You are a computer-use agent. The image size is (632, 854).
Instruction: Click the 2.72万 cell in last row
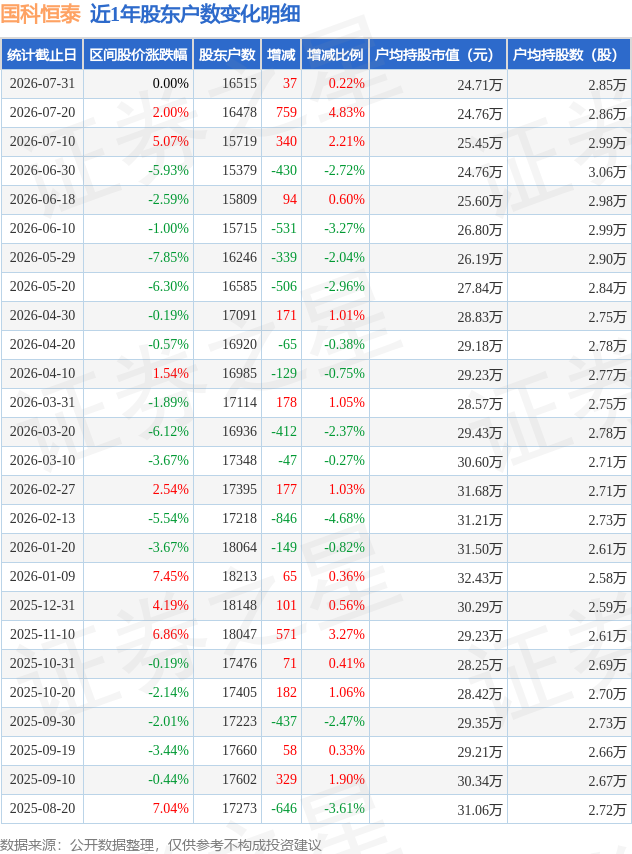click(607, 809)
